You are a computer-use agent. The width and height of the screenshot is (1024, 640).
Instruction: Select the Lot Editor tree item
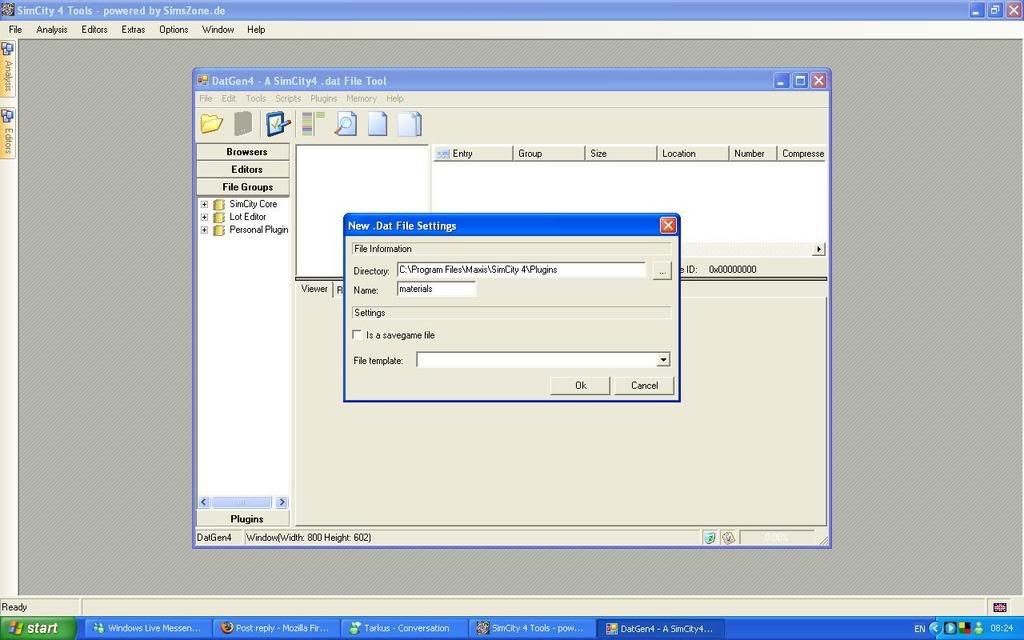[x=248, y=217]
